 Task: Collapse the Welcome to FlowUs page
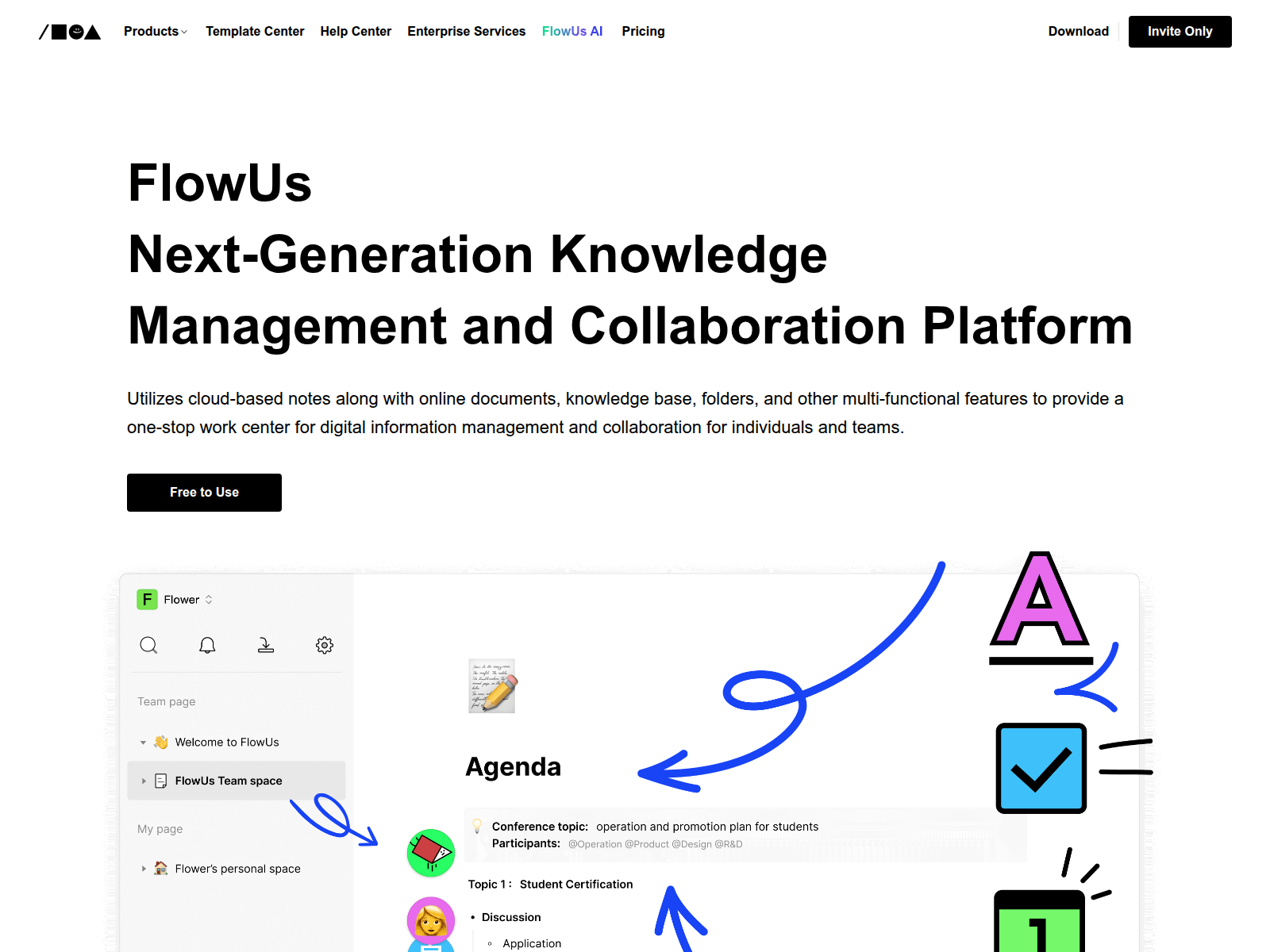[143, 742]
